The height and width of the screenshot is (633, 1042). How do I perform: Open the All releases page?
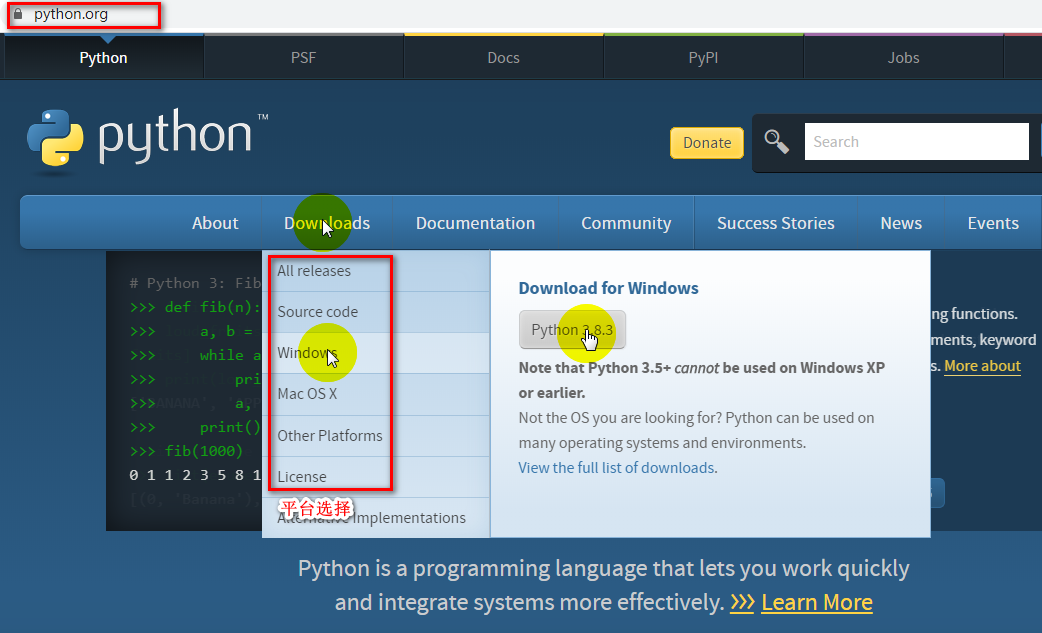coord(314,270)
